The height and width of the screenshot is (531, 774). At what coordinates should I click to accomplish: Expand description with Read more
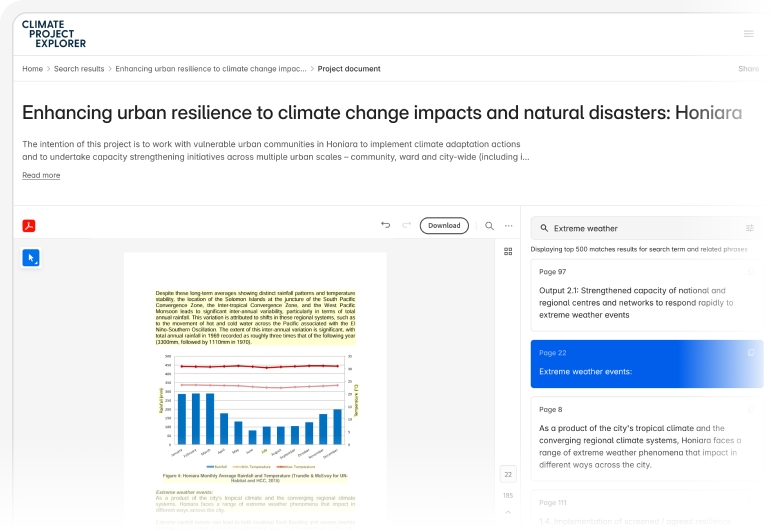click(41, 175)
